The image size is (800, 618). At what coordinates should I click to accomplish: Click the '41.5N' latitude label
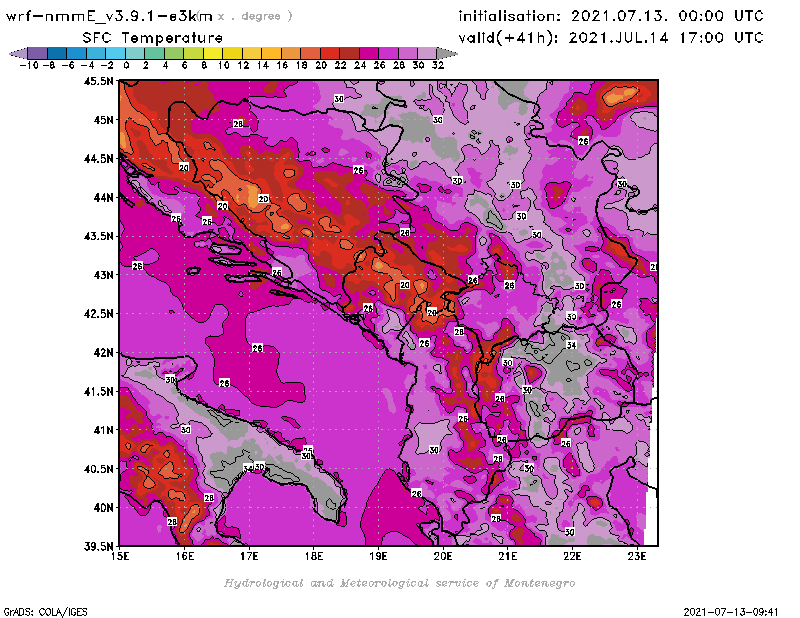coord(98,391)
